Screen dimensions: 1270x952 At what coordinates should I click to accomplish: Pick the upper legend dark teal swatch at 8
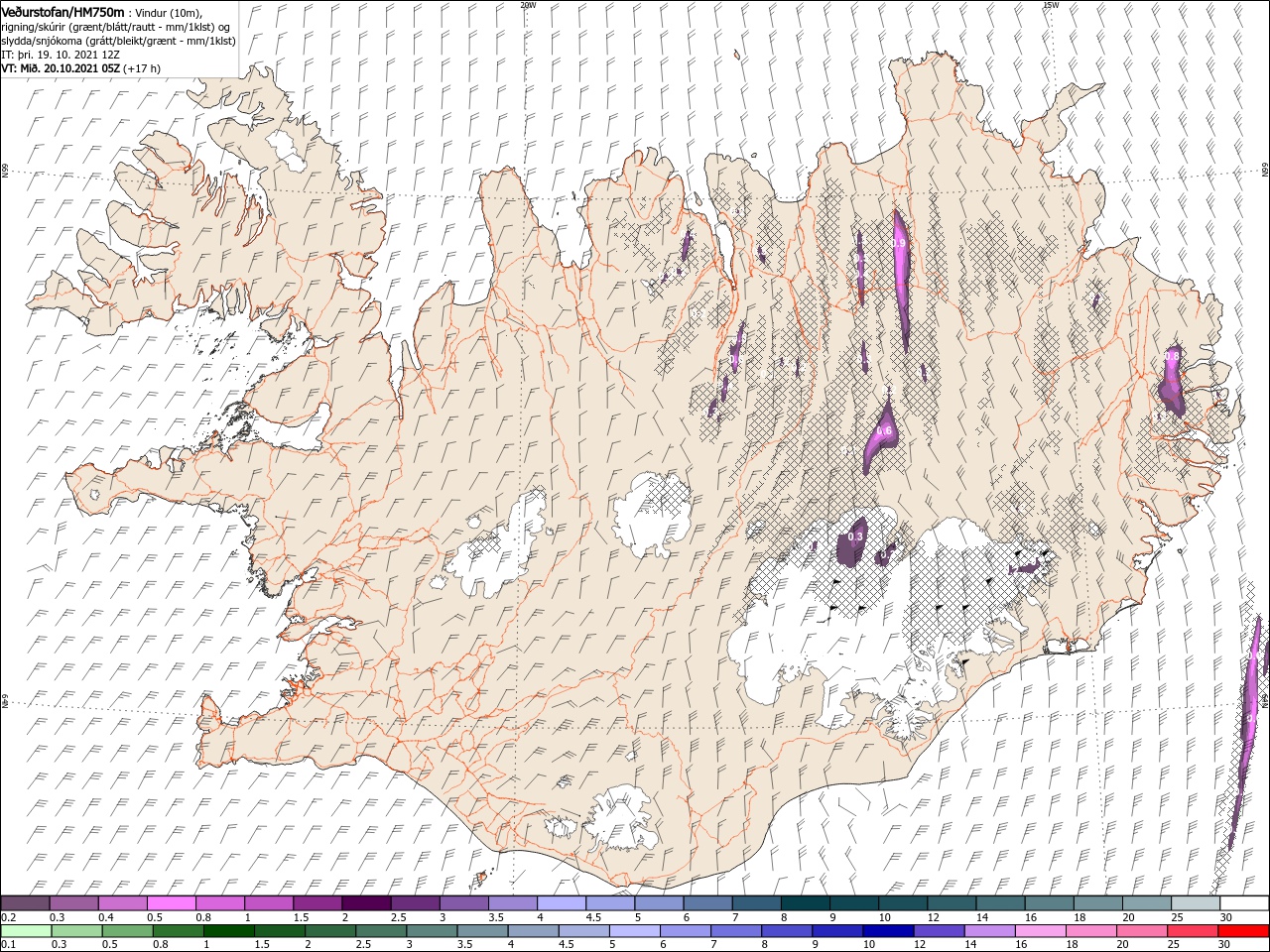click(804, 903)
